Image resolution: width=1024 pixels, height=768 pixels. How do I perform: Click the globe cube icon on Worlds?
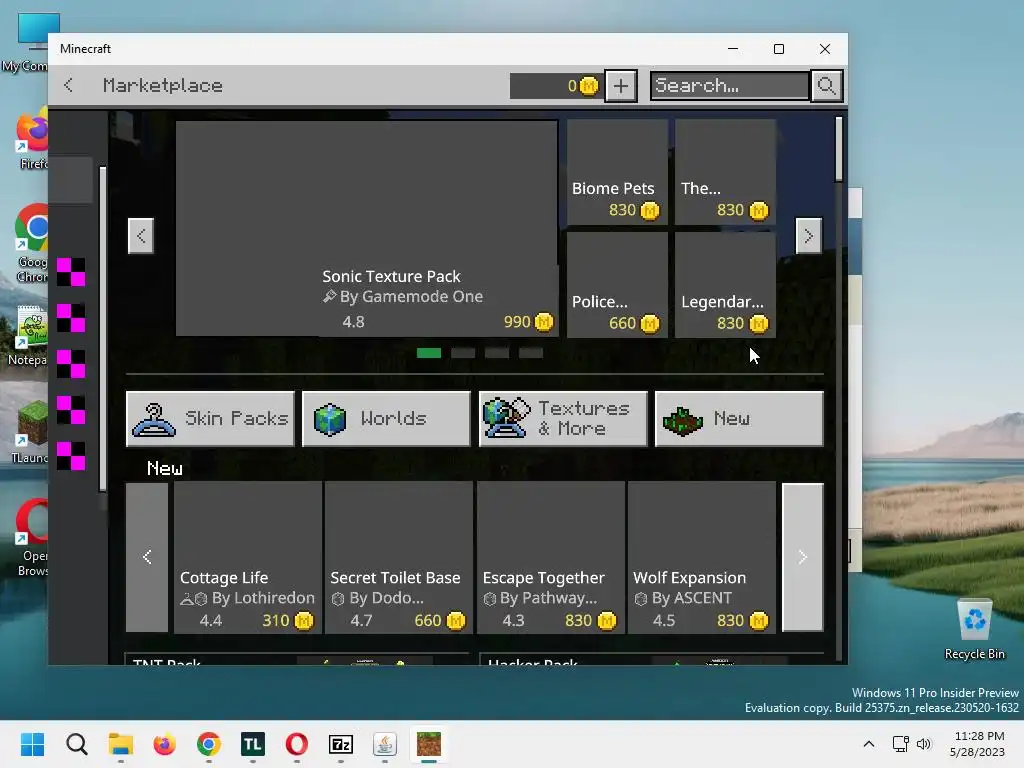point(330,419)
